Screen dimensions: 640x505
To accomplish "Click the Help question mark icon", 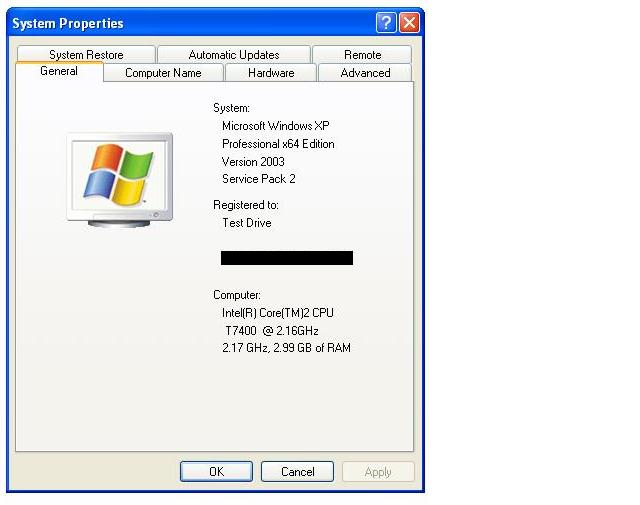I will [386, 22].
